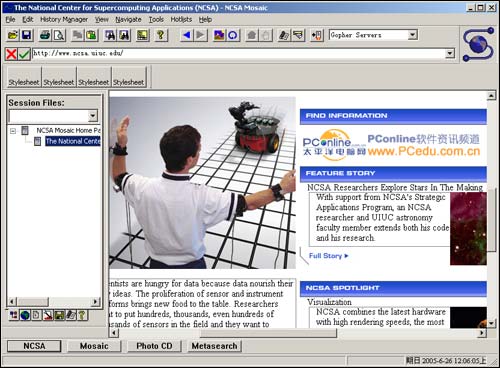Collapse the NCSA Mosaic Home Page tree node

click(13, 131)
